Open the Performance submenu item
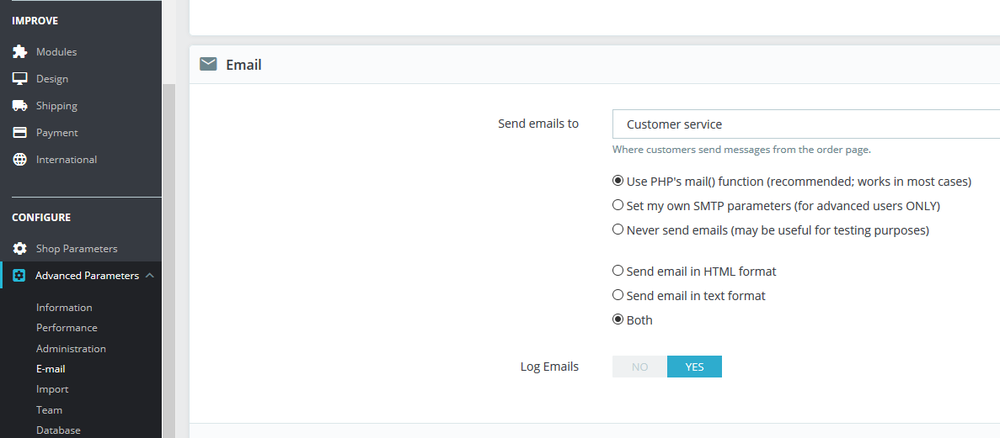 pos(67,328)
